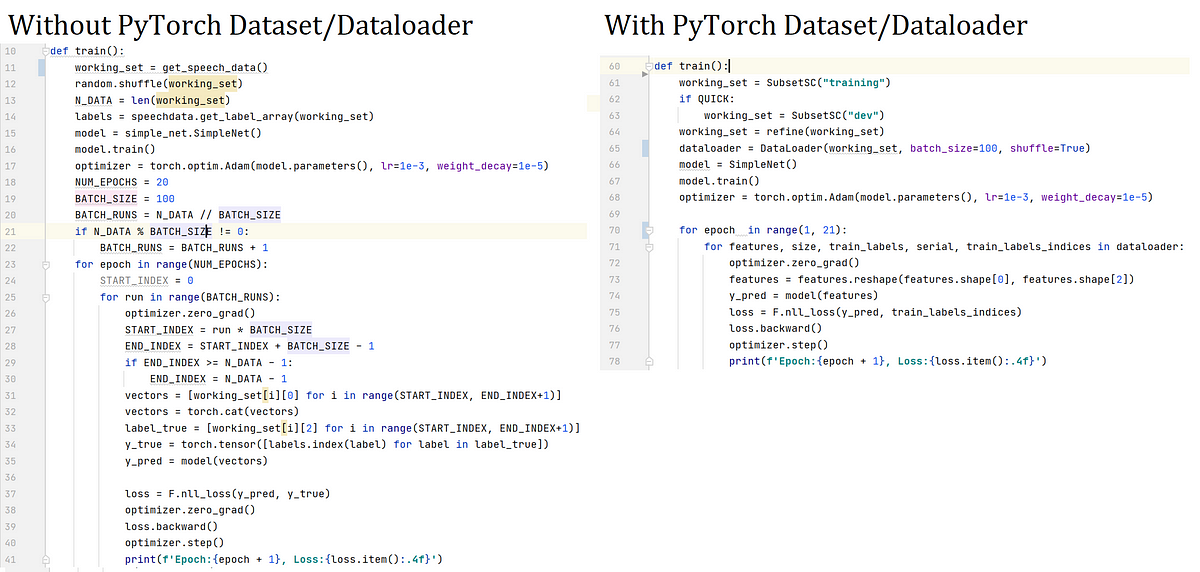Click 'dataloader = DataLoader(...)' line 65

885,148
